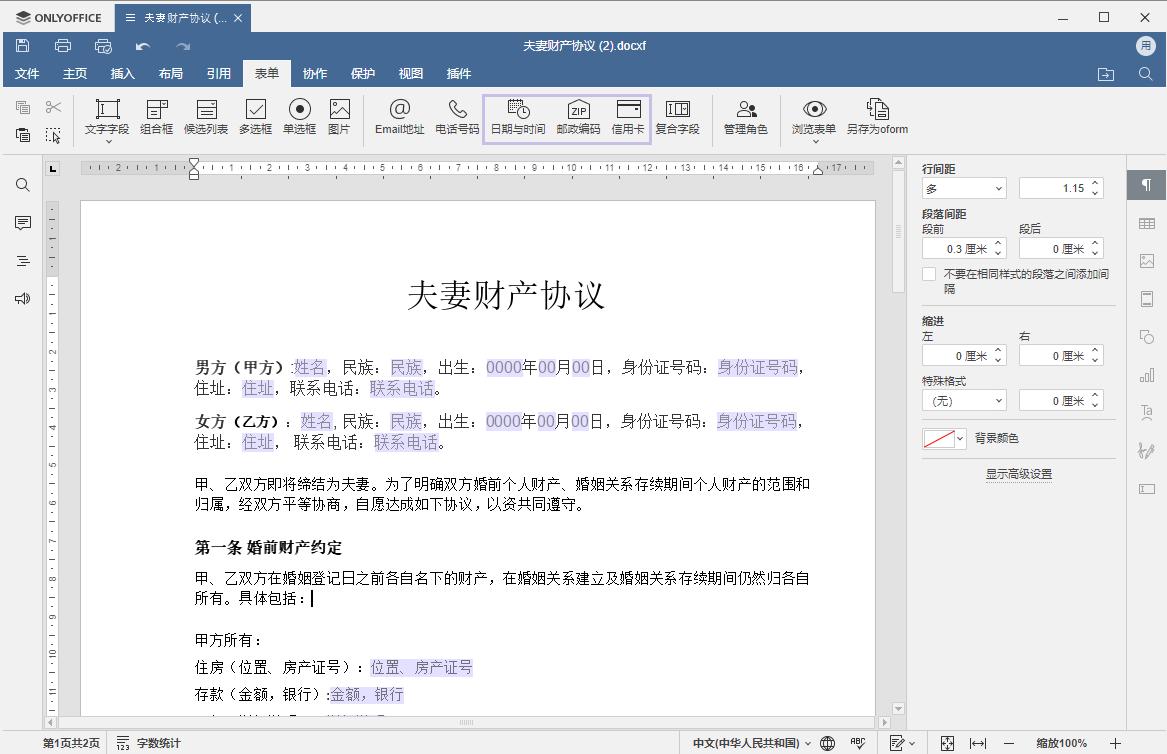Open the comments panel from left sidebar
Image resolution: width=1167 pixels, height=754 pixels.
click(x=21, y=222)
